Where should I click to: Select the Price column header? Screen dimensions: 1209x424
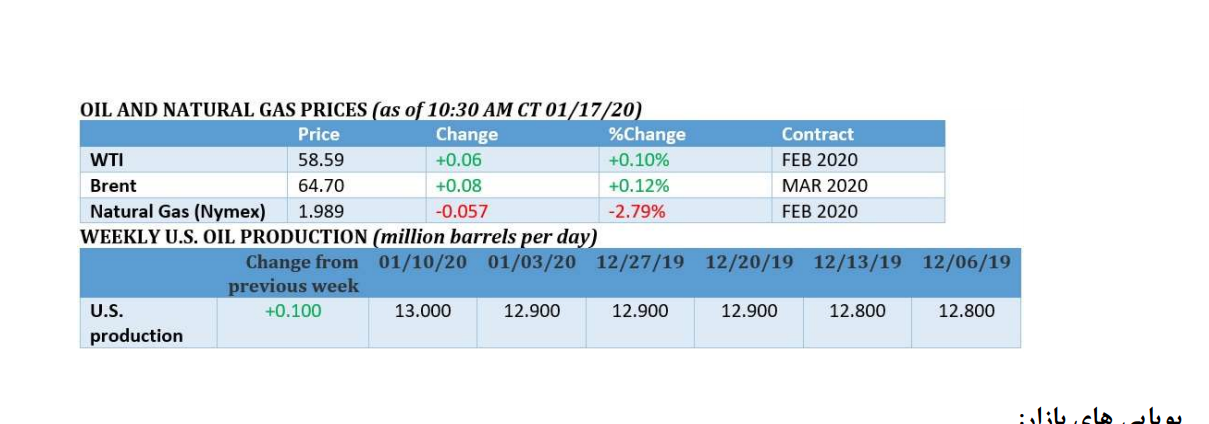(318, 134)
